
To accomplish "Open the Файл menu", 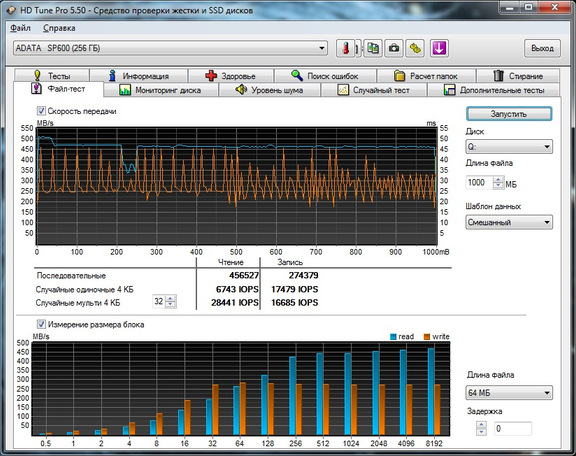I will pyautogui.click(x=20, y=28).
